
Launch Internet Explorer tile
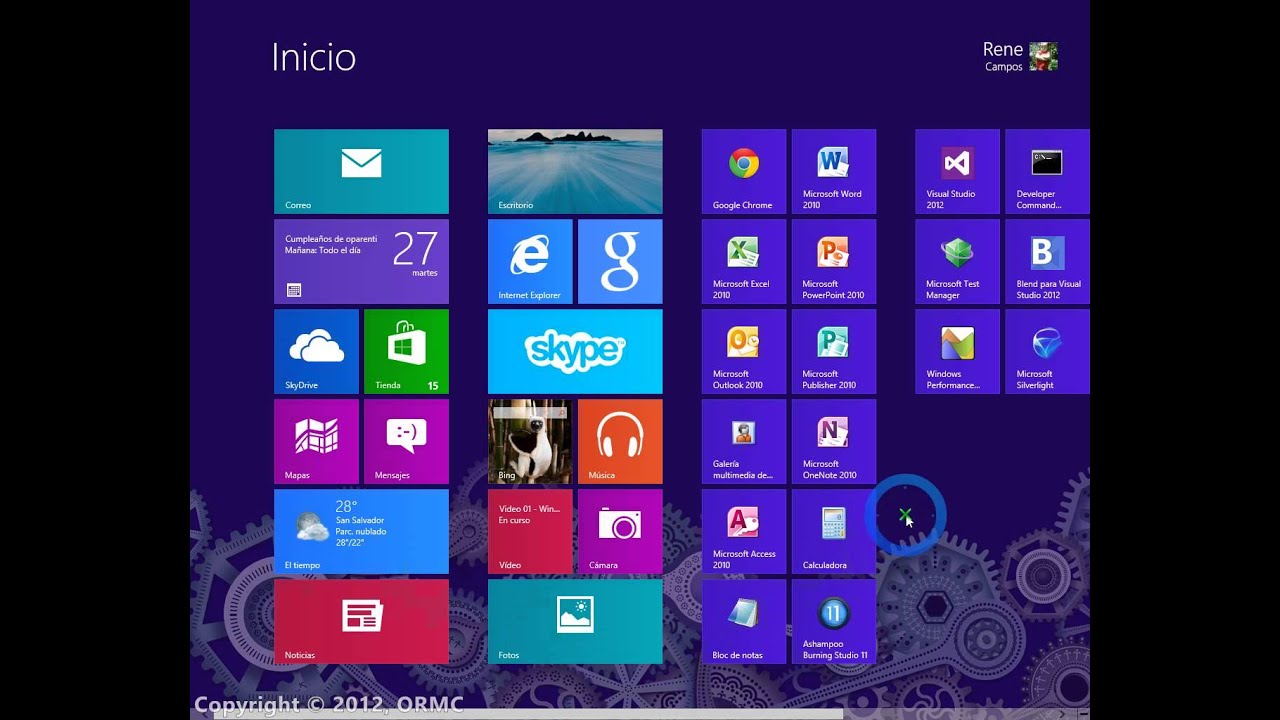[530, 261]
